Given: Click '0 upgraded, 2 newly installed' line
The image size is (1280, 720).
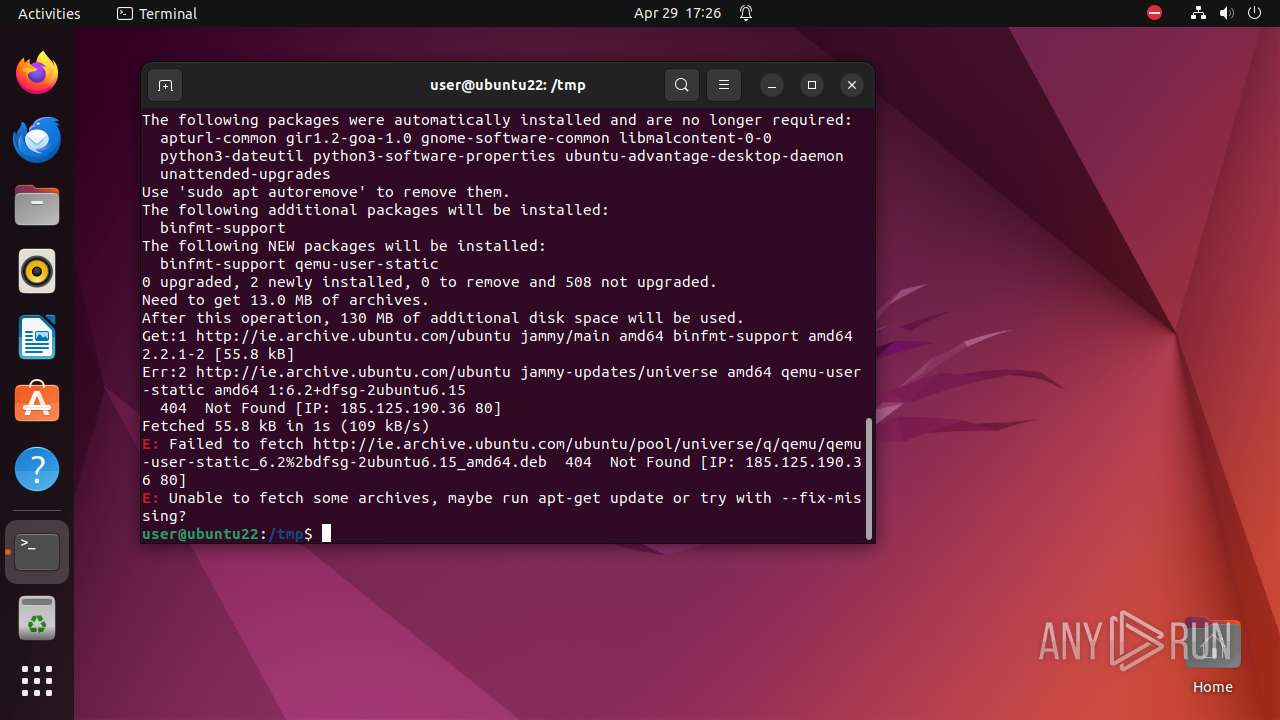Looking at the screenshot, I should [430, 282].
